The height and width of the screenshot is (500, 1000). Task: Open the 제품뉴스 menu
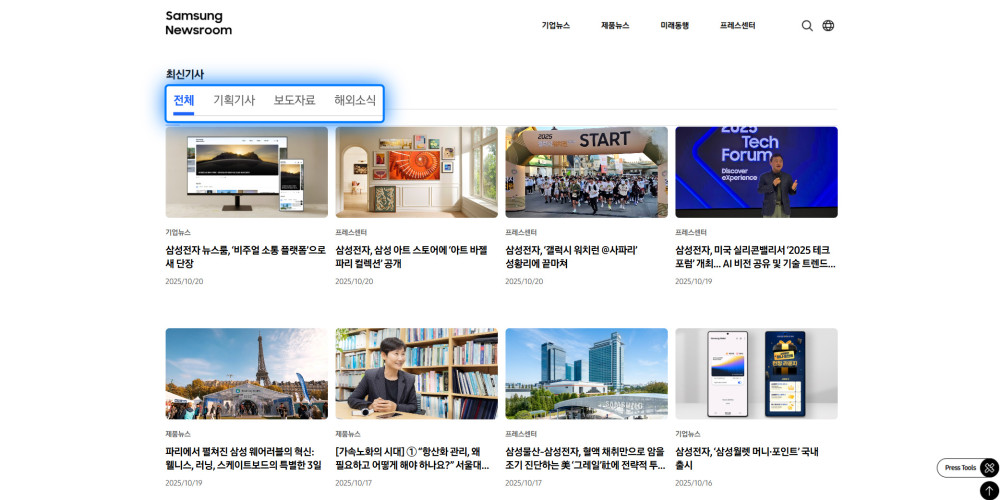pos(615,26)
